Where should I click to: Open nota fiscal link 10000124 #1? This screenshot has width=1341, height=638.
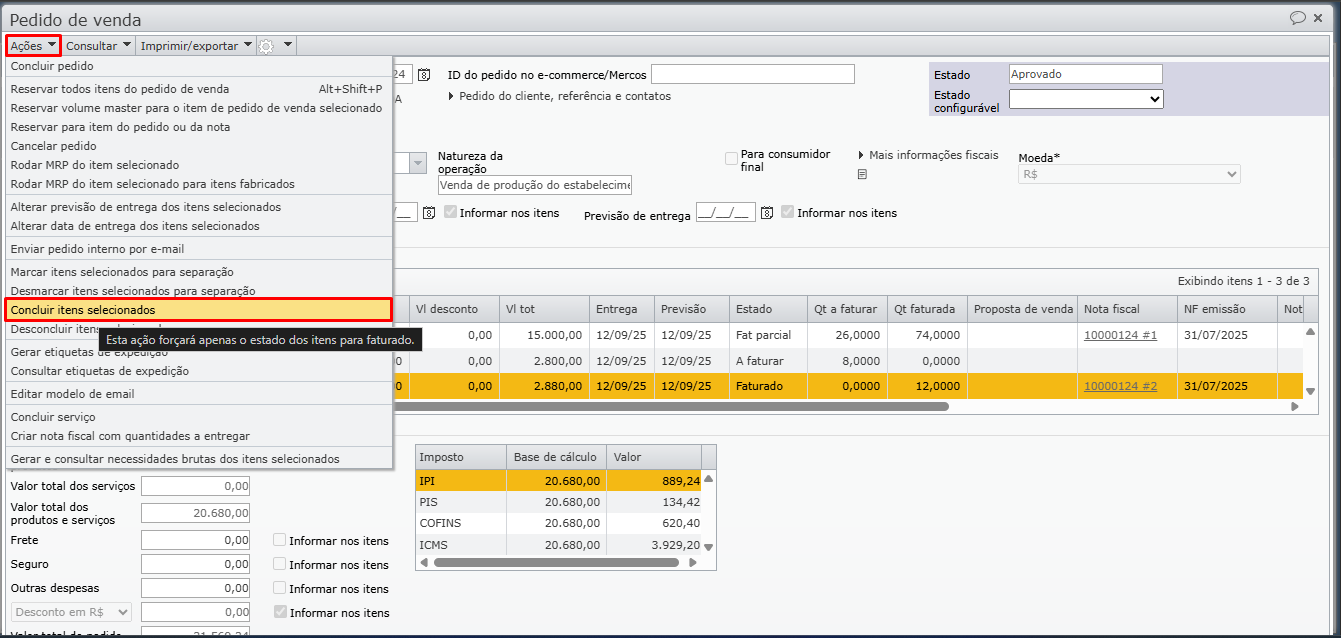(x=1120, y=335)
